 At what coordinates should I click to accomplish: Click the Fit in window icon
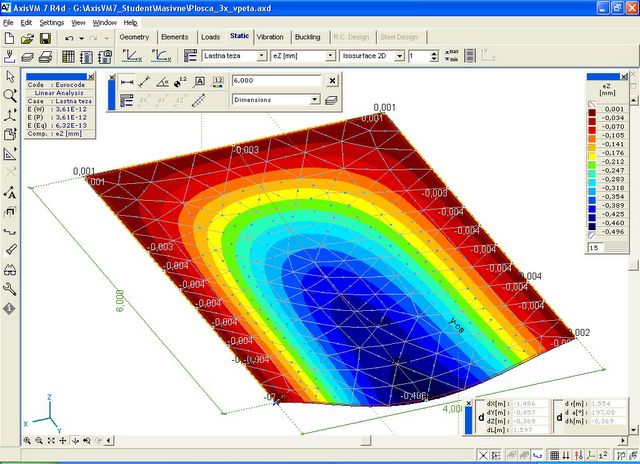tap(51, 441)
